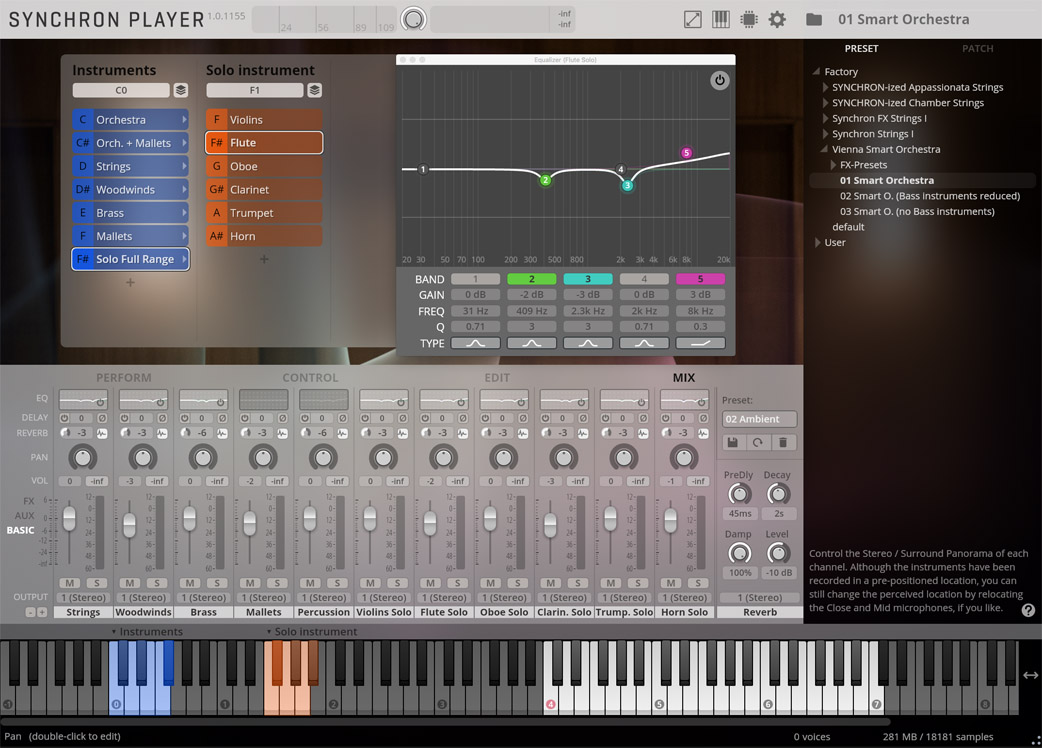
Task: Add new slot under Instruments list
Action: (x=130, y=282)
